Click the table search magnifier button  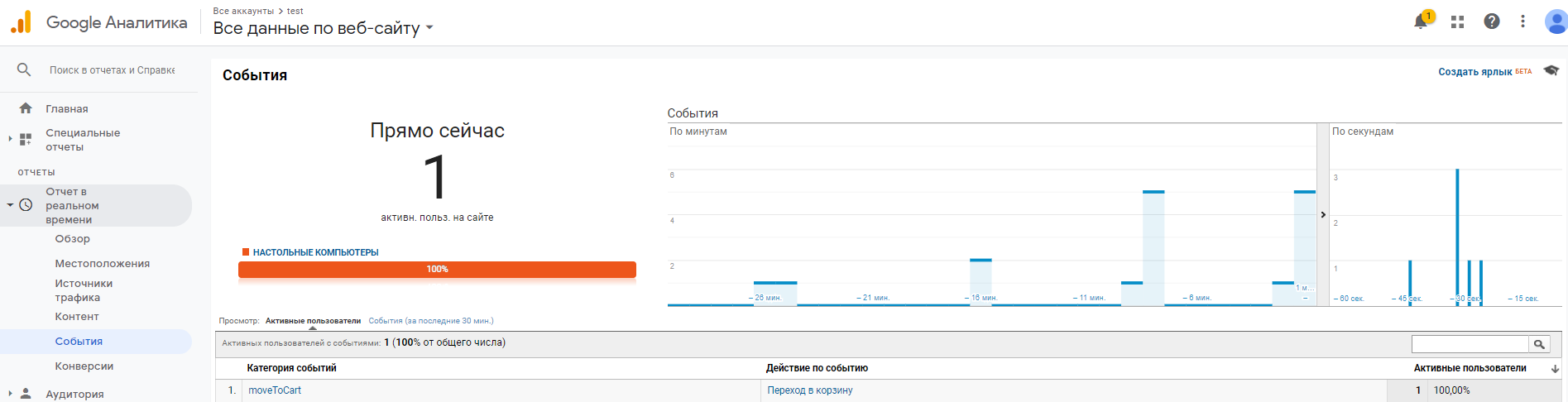tap(1539, 344)
